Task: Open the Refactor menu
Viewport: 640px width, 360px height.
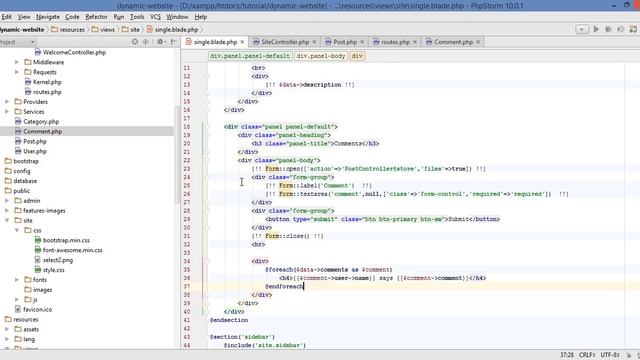Action: click(x=96, y=17)
